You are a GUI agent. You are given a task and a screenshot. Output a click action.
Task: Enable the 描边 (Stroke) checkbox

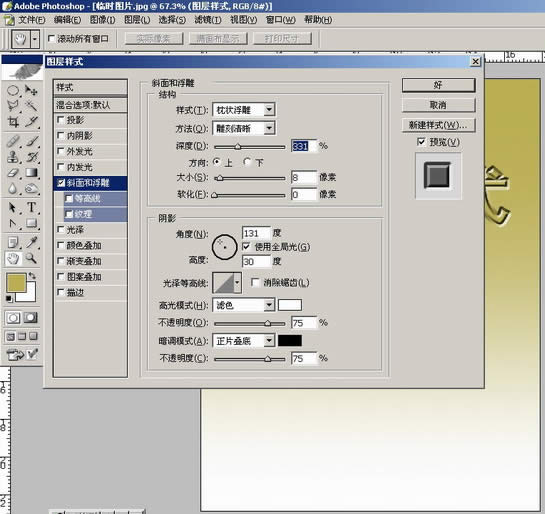coord(60,292)
